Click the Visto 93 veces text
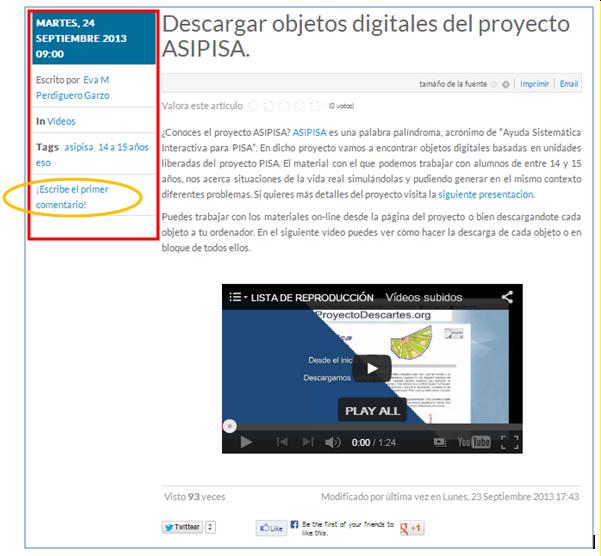 tap(195, 497)
